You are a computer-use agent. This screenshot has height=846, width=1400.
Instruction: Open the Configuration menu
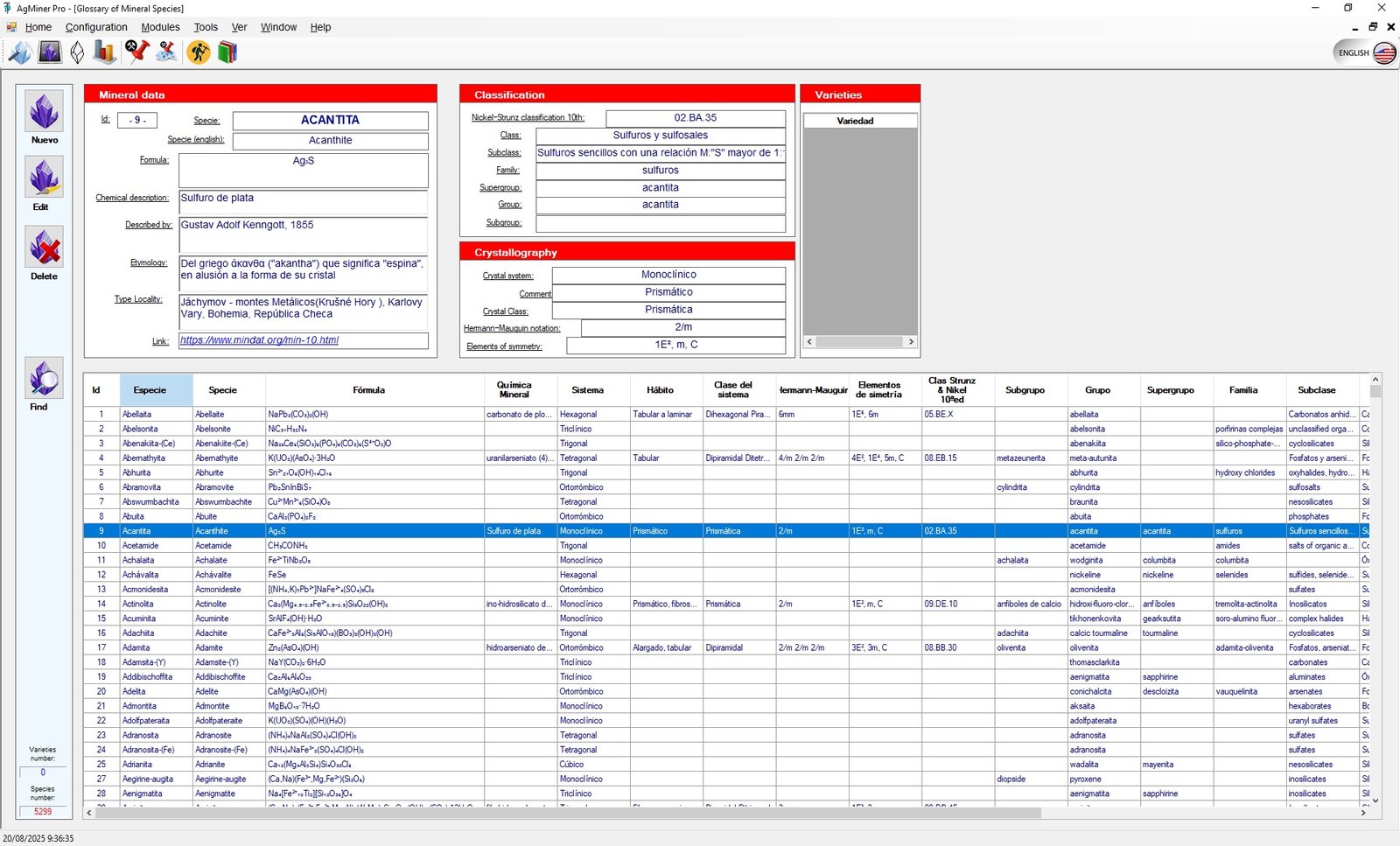coord(96,27)
